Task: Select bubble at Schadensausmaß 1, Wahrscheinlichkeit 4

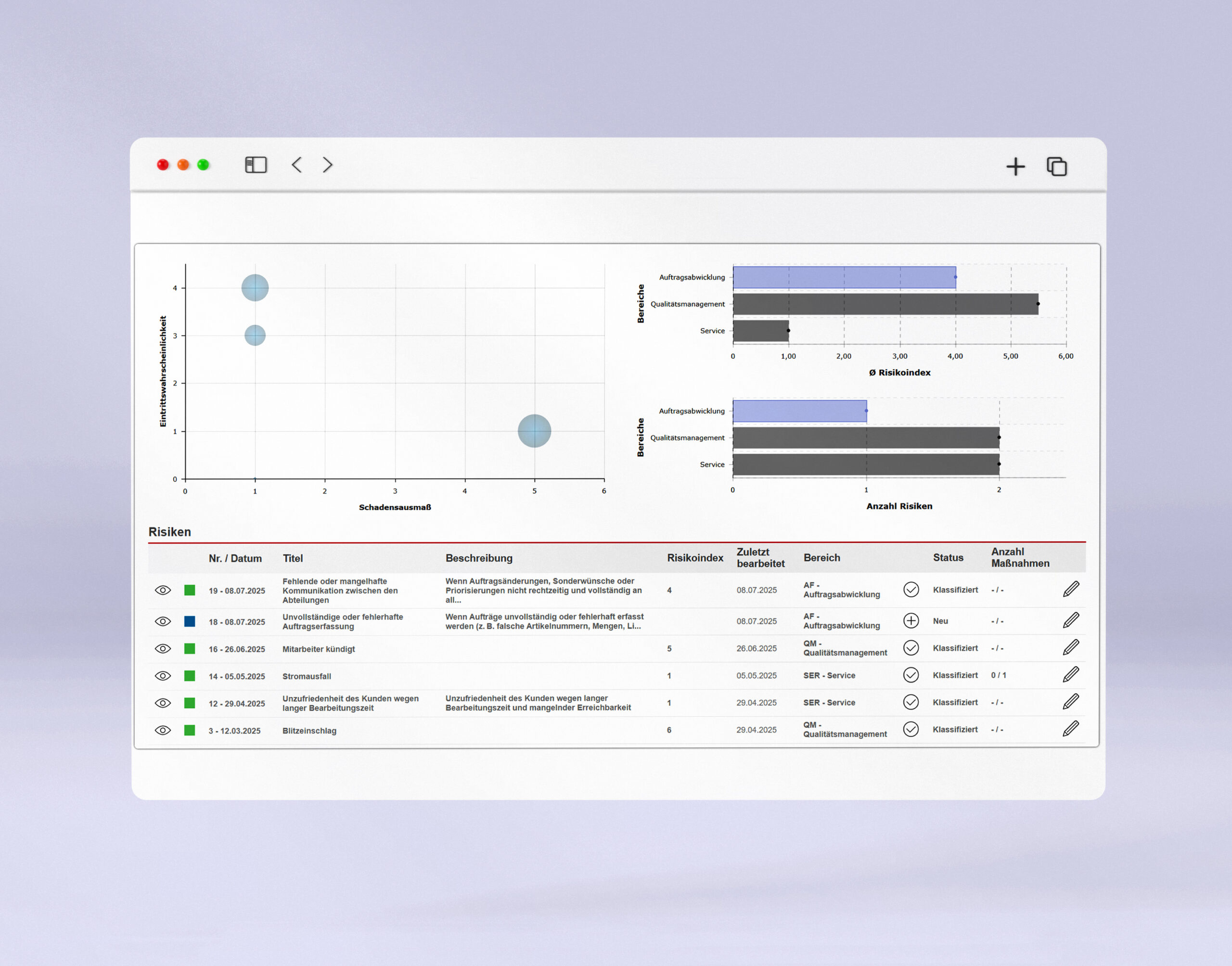Action: pos(255,288)
